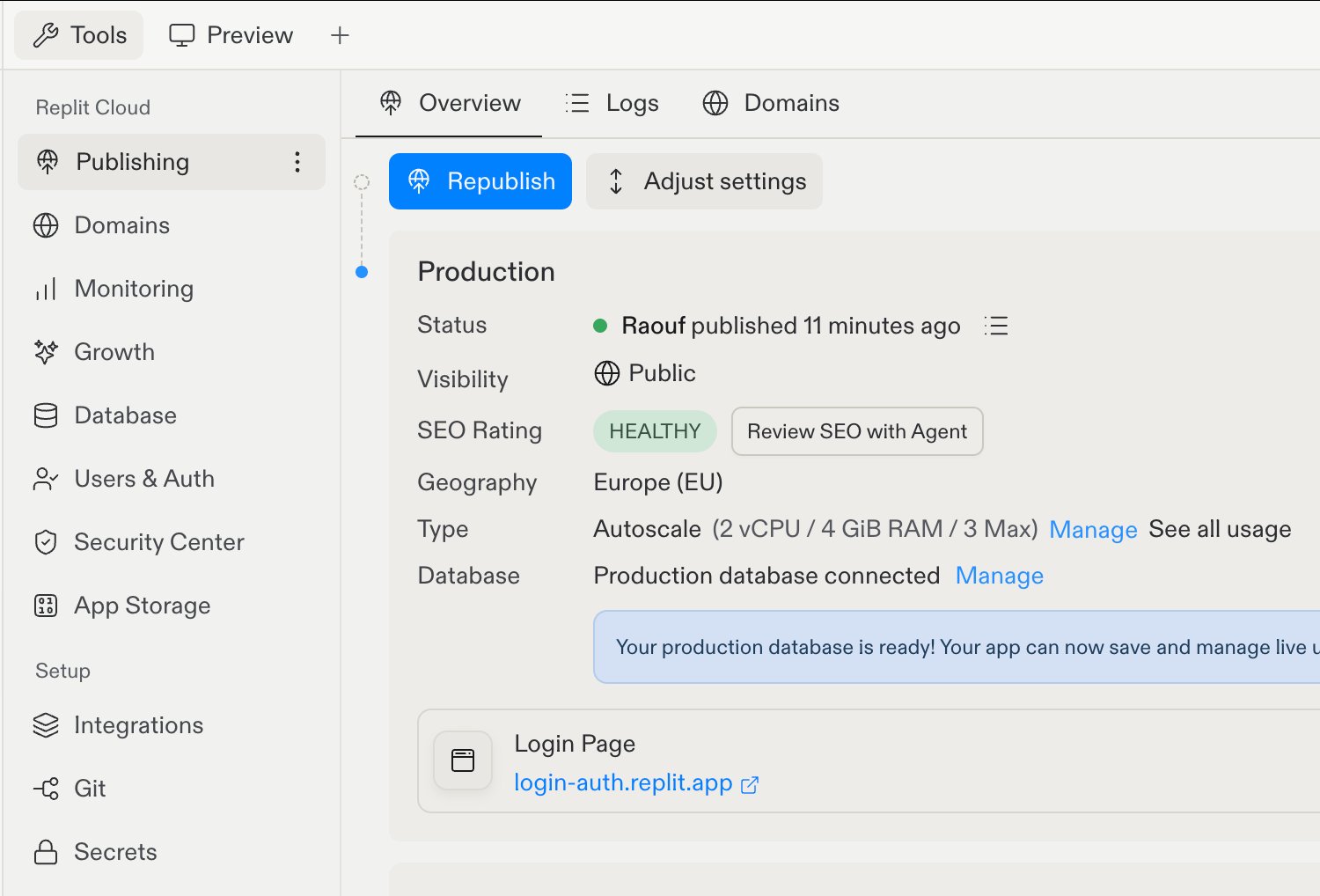Click the Database cylinder icon

(46, 415)
